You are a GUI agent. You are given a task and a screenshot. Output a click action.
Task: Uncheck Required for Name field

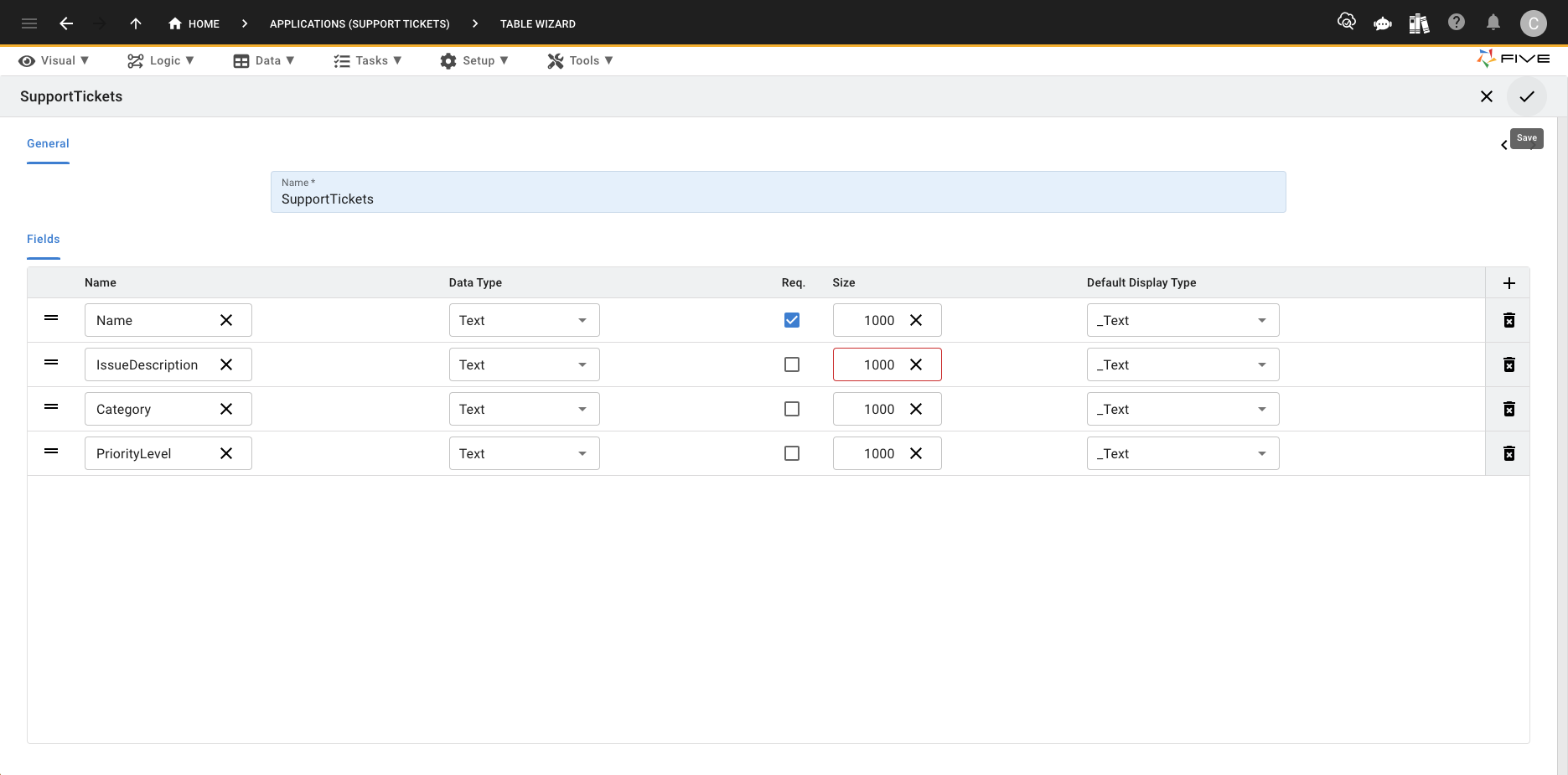[x=792, y=320]
